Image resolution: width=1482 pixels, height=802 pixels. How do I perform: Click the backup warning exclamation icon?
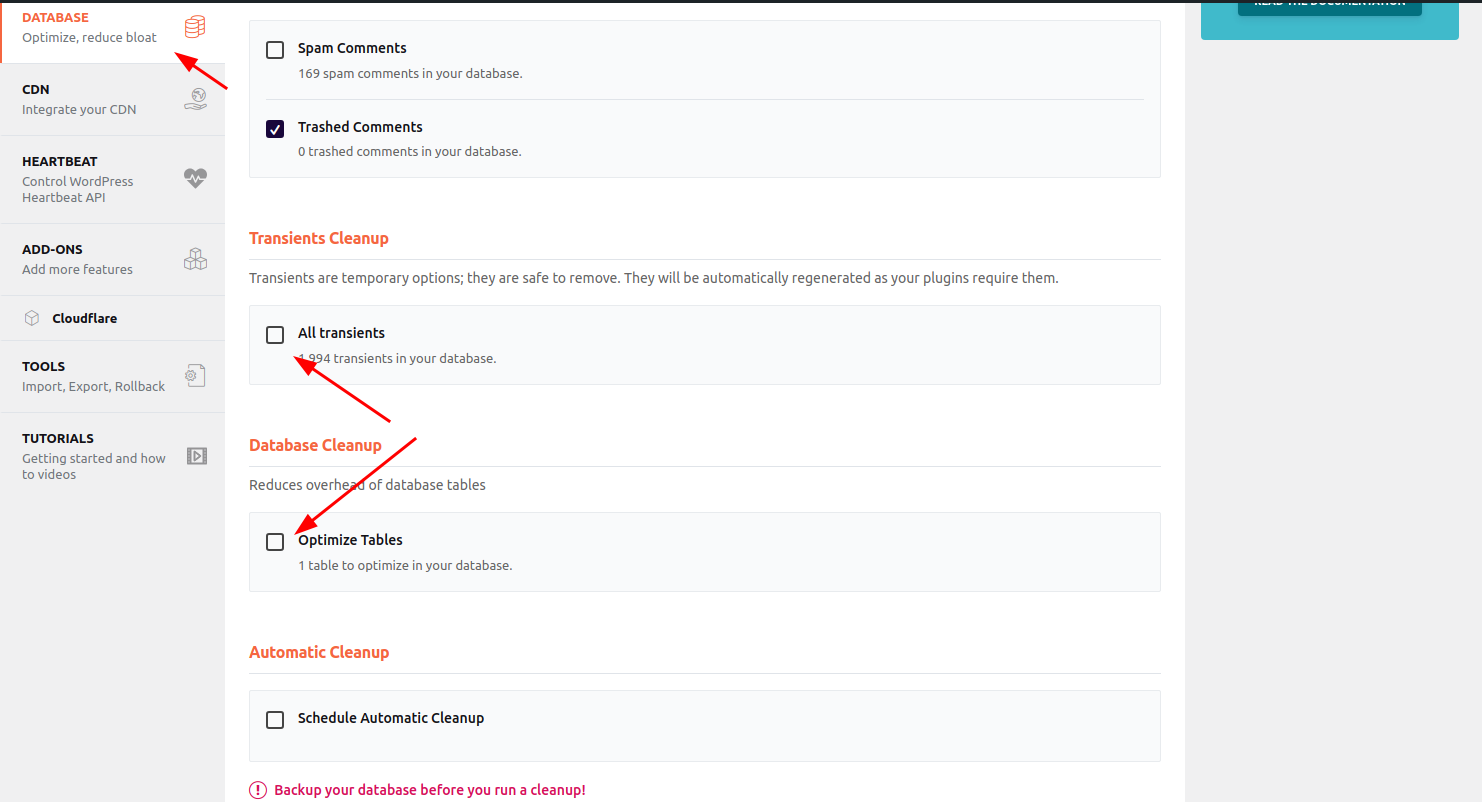click(259, 790)
